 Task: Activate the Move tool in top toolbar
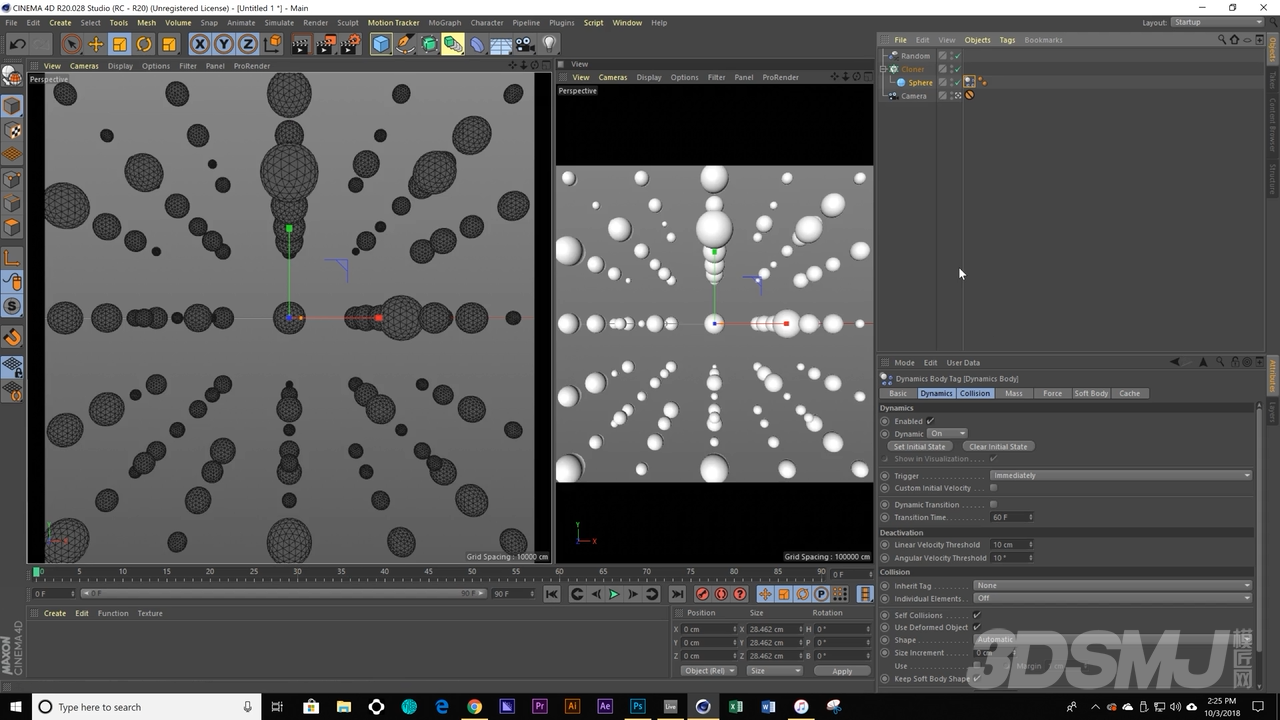96,44
